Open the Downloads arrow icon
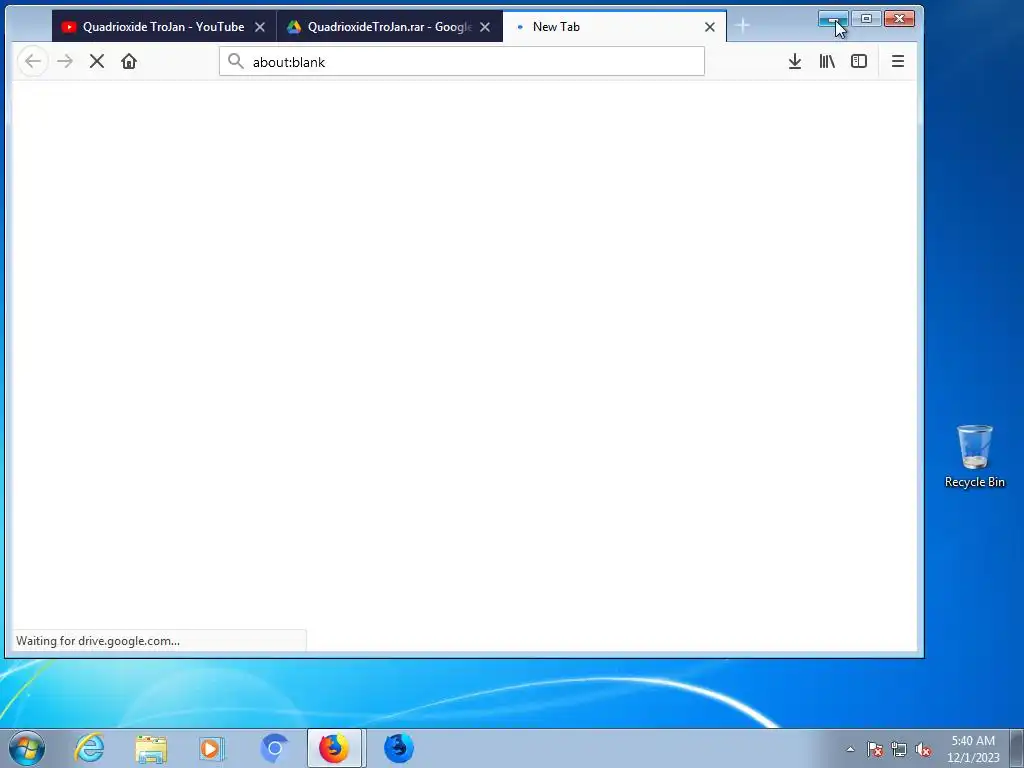Image resolution: width=1024 pixels, height=768 pixels. (795, 61)
